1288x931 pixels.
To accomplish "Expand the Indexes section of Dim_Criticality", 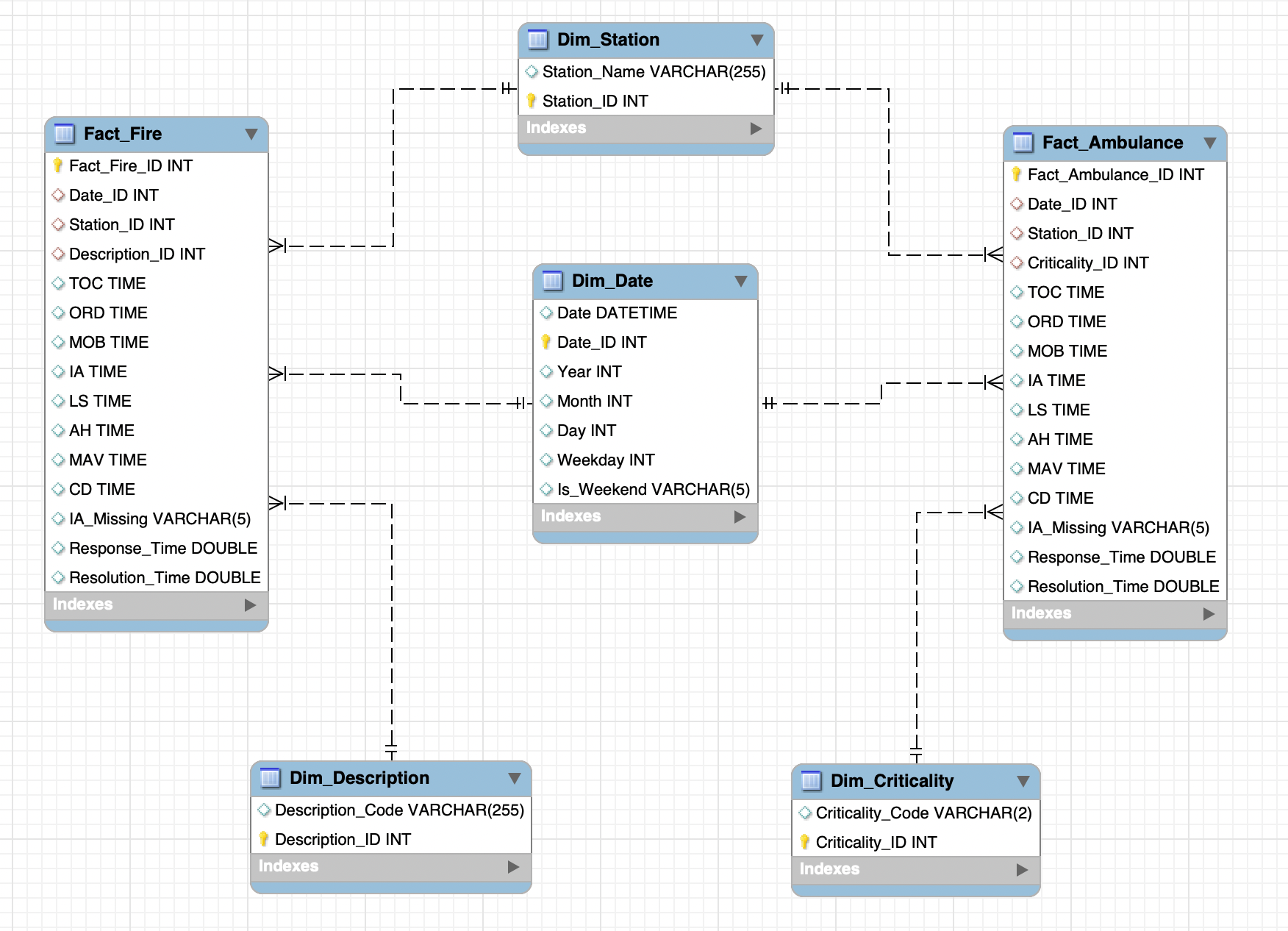I will [x=1023, y=868].
